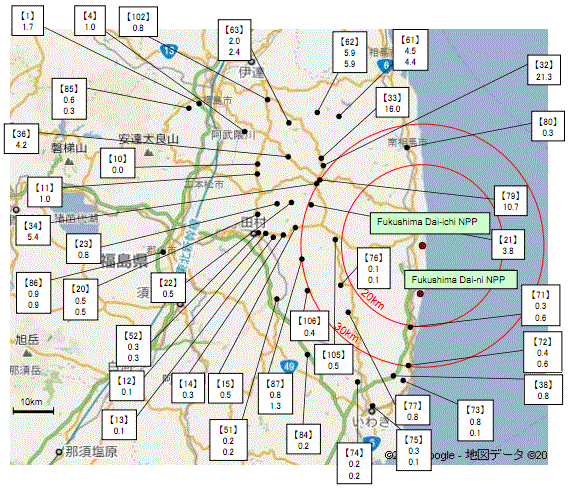This screenshot has width=569, height=490.
Task: Click the route 13 highway shield
Action: tap(169, 51)
